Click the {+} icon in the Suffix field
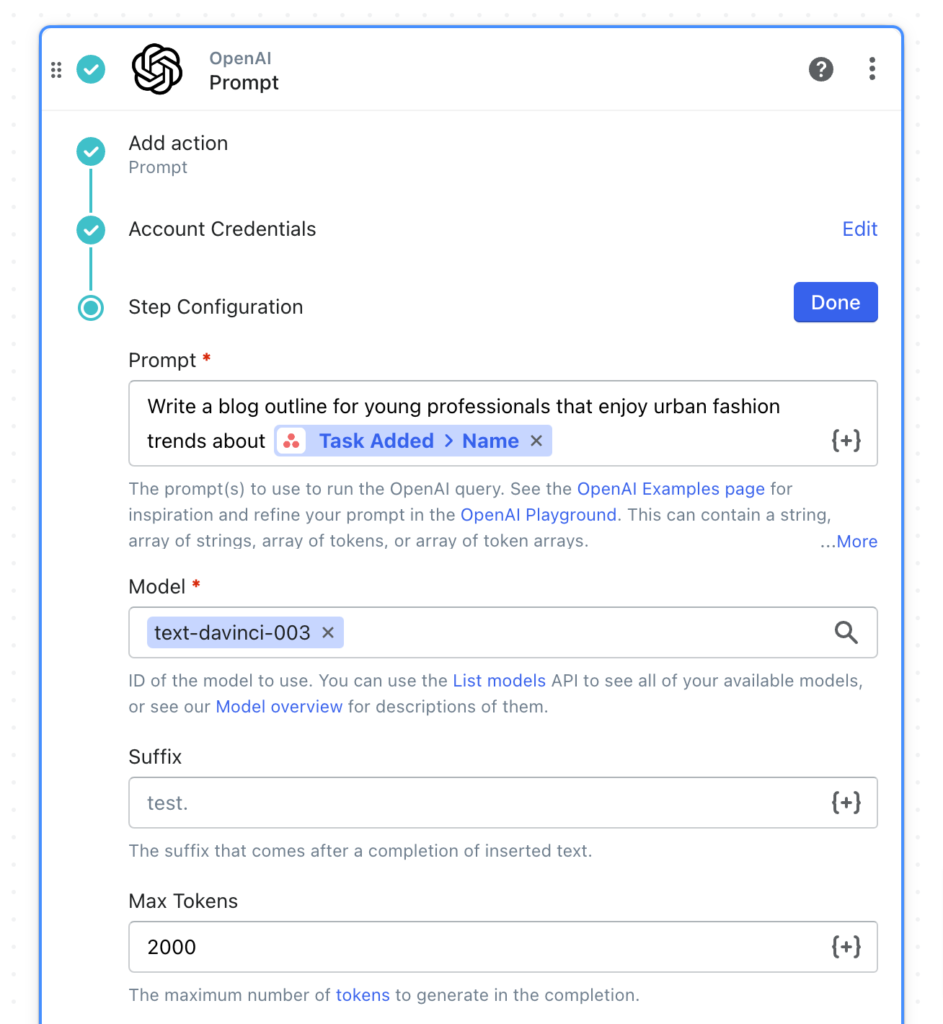The image size is (943, 1024). (846, 802)
